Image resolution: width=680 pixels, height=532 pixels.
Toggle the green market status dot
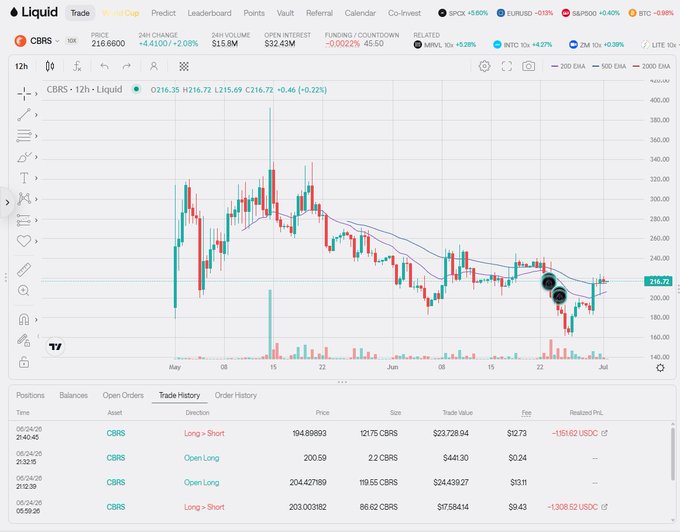(136, 89)
